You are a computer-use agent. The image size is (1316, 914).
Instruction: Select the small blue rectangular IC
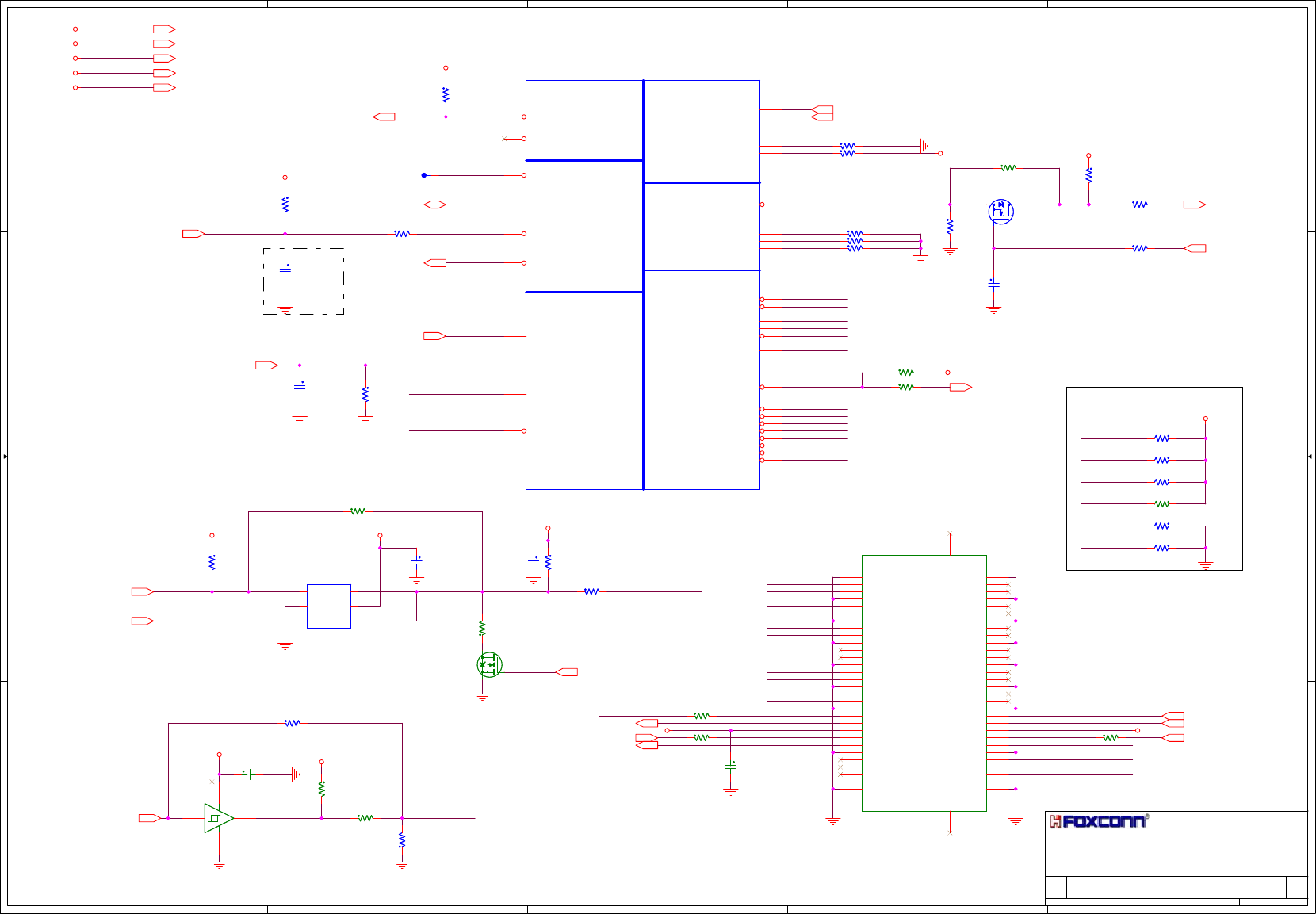[x=329, y=606]
